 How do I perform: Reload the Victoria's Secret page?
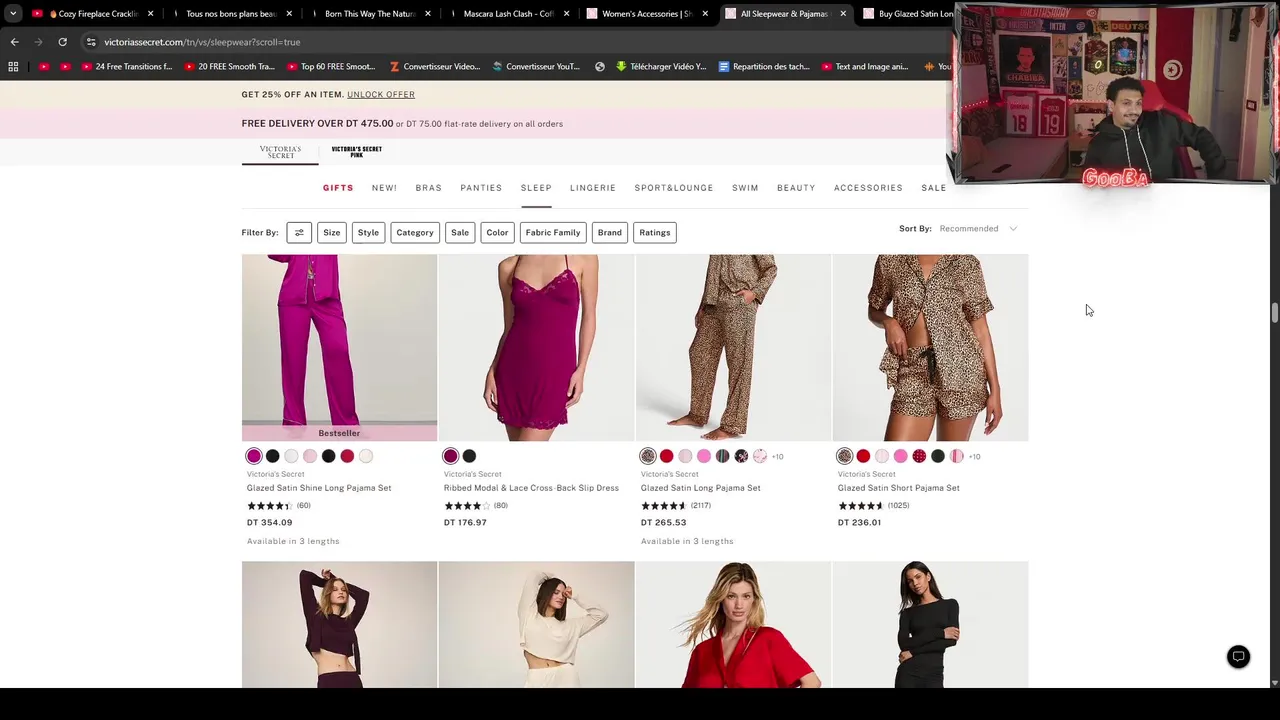[x=62, y=42]
